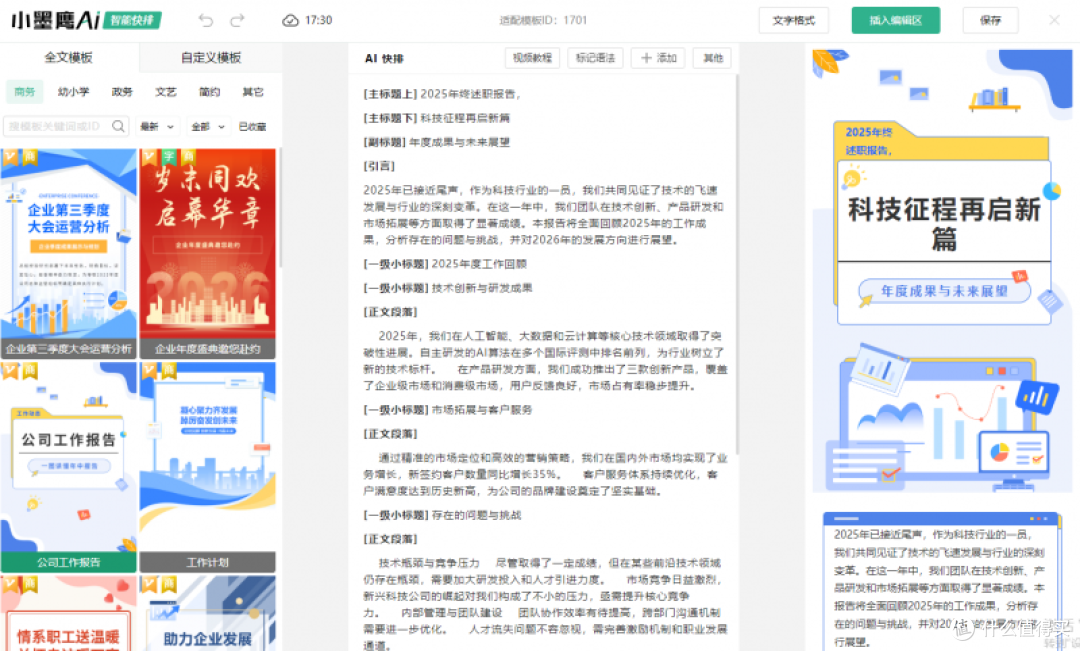
Task: Select the 幼小学 category
Action: tap(74, 92)
